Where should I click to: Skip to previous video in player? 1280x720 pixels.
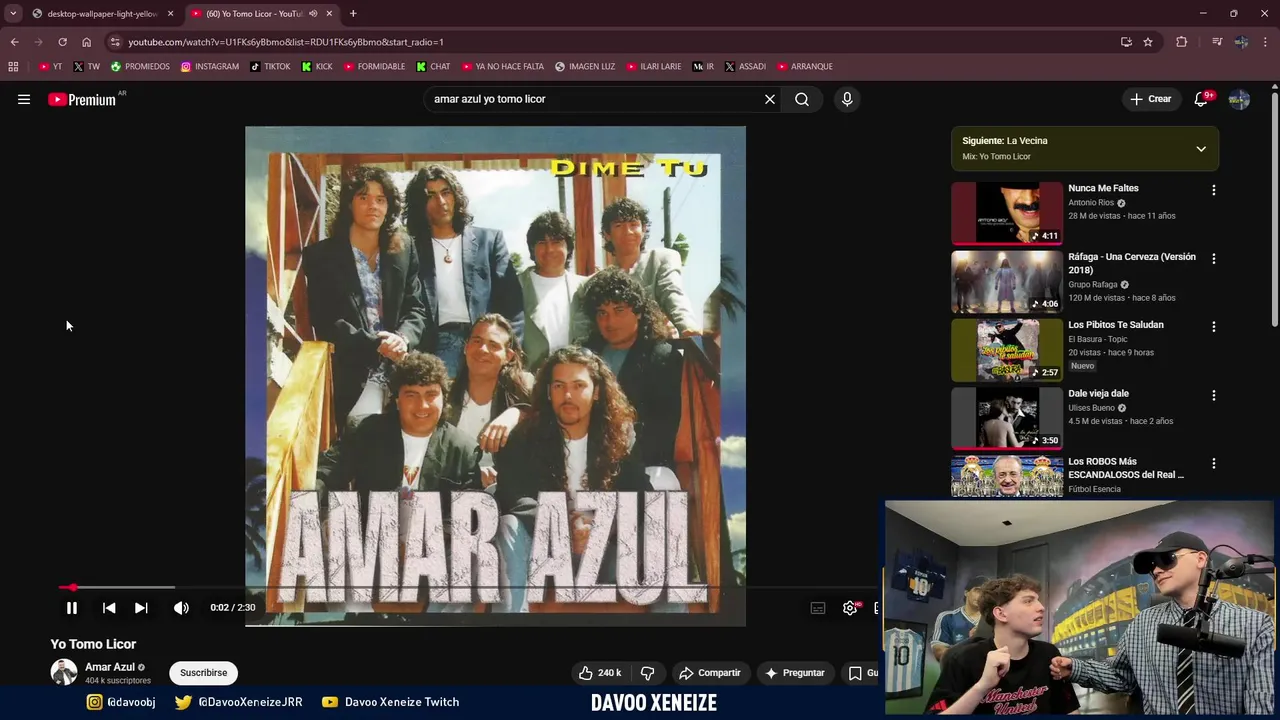point(109,608)
